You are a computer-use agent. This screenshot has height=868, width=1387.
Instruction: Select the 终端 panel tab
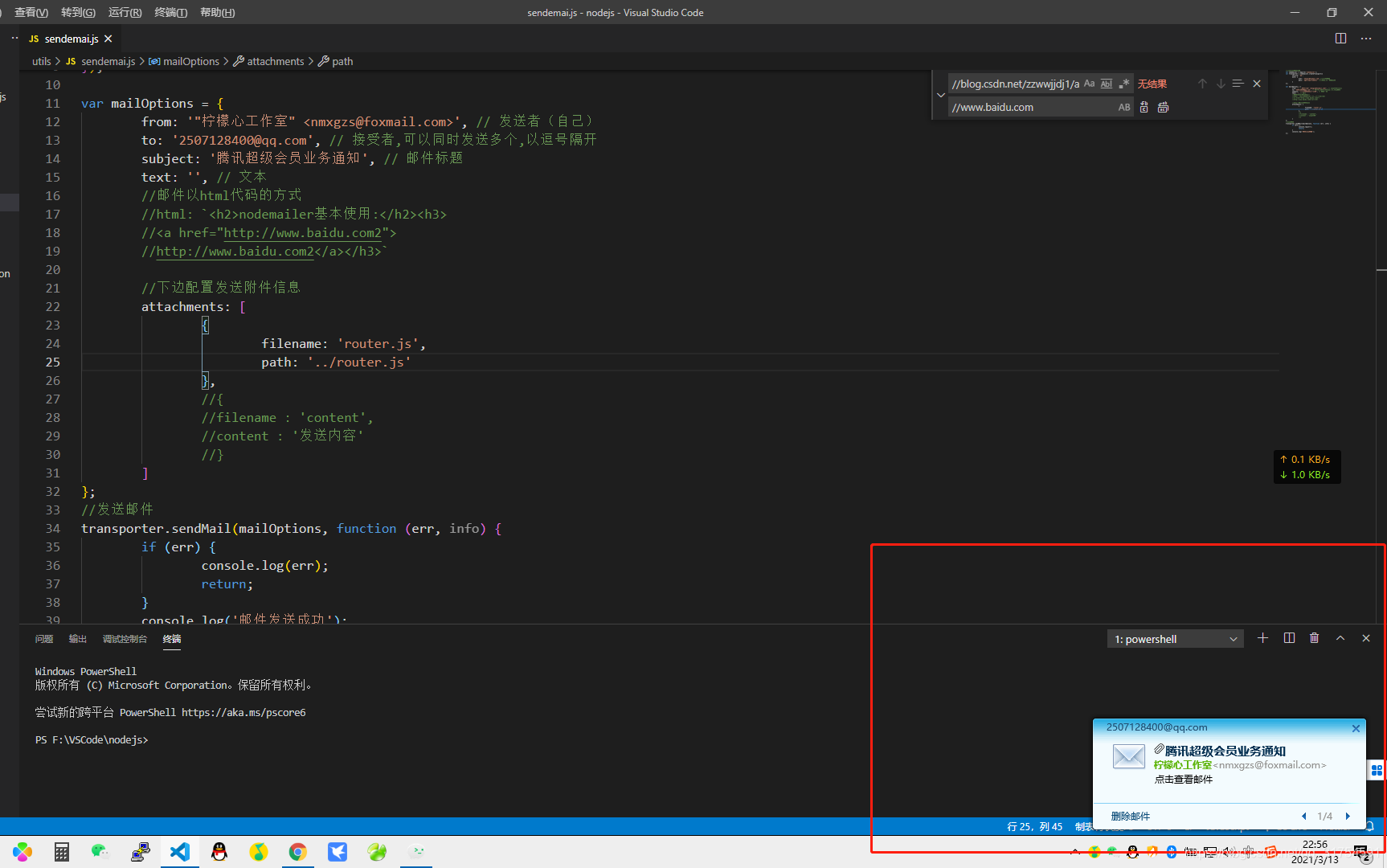(x=172, y=639)
